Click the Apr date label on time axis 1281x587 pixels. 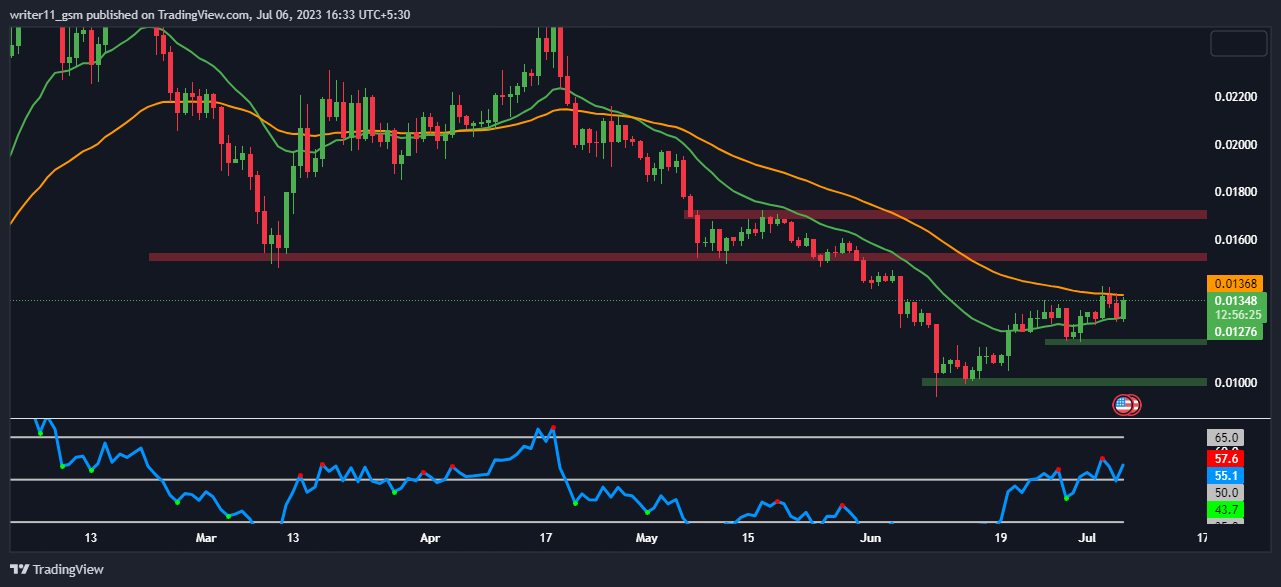pos(430,538)
